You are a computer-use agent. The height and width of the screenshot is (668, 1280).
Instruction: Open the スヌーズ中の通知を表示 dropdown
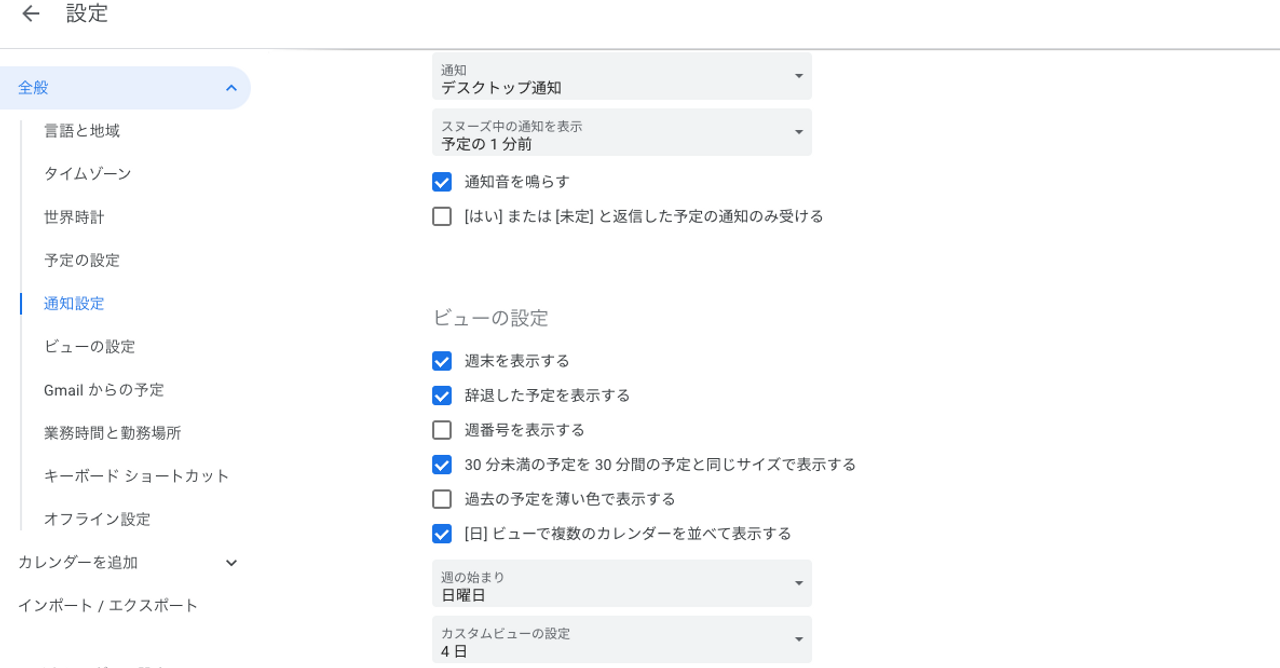(621, 133)
